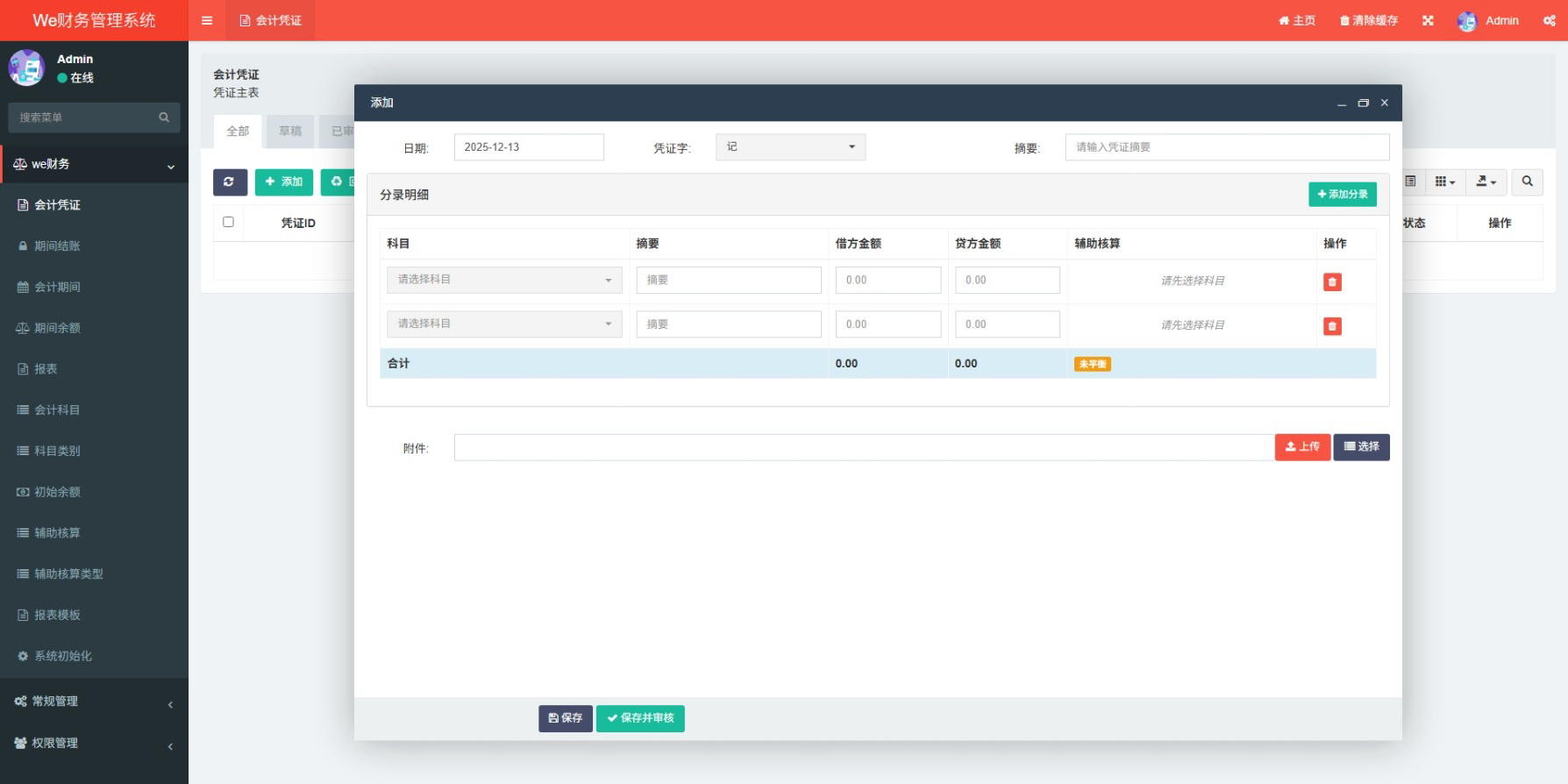Click the 上传 attachment button

click(1301, 447)
